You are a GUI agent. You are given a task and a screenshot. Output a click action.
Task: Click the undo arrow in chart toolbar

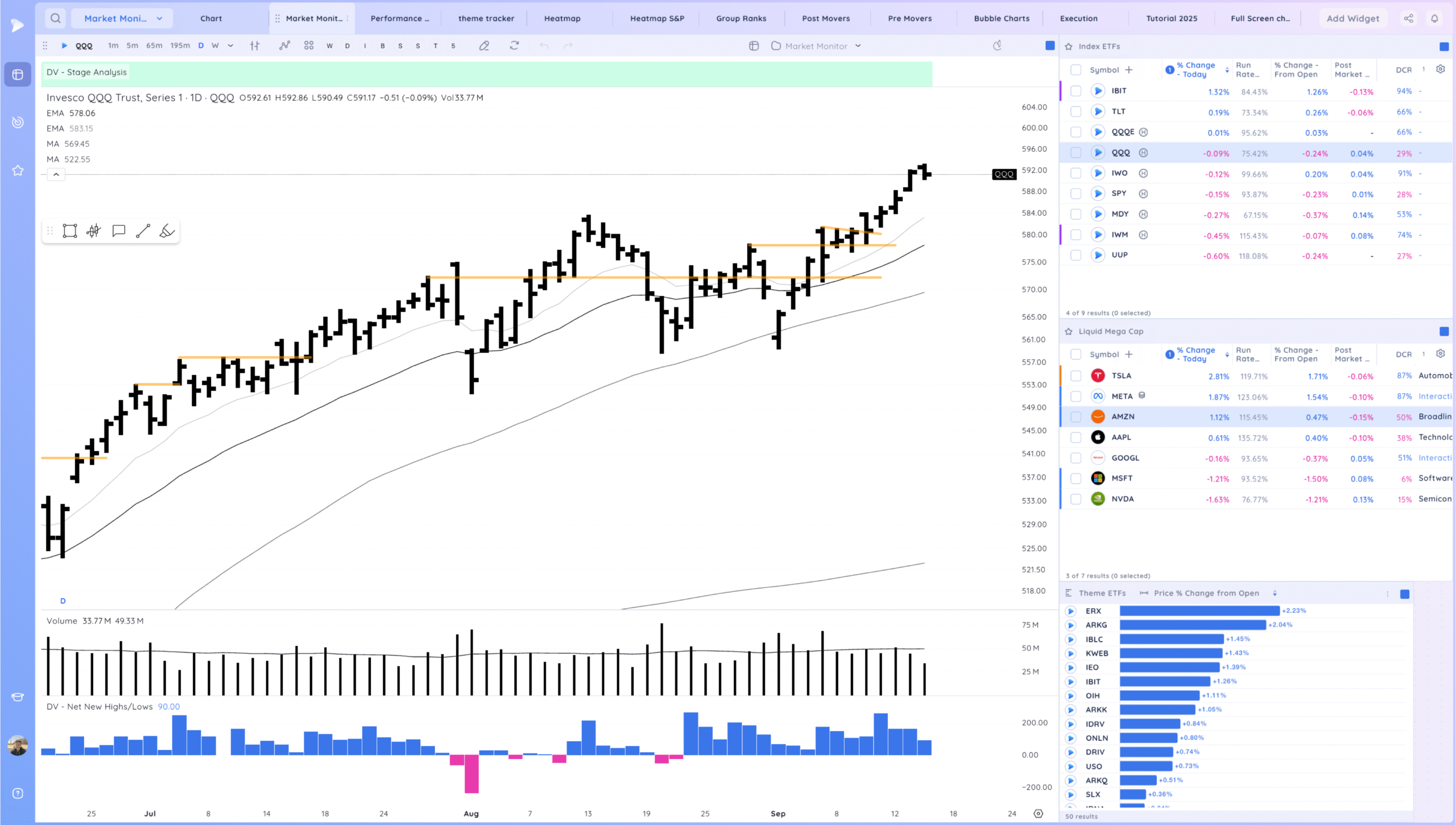coord(544,46)
